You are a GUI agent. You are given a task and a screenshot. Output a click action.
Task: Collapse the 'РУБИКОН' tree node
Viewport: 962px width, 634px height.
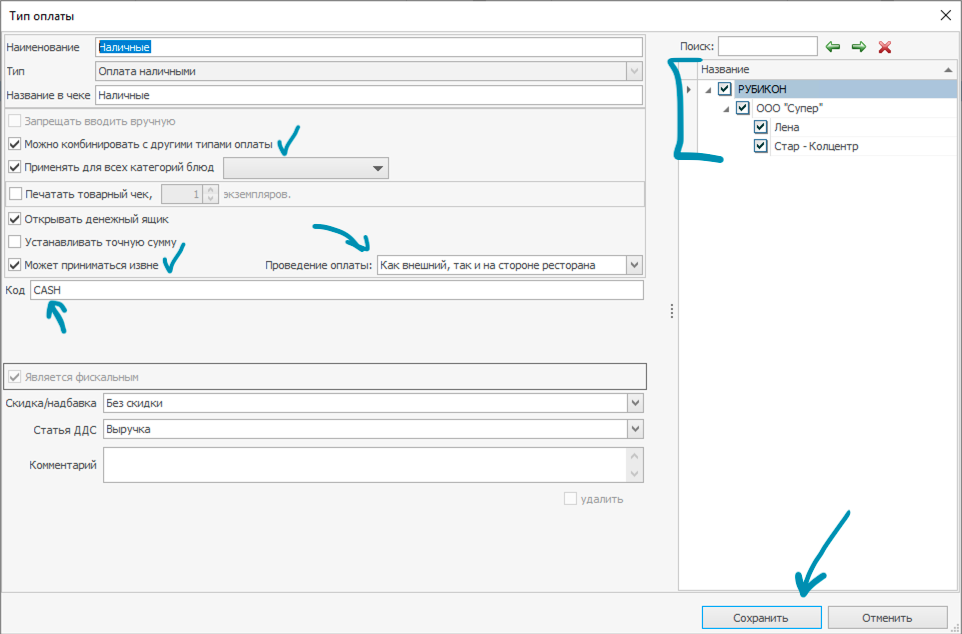[x=708, y=90]
